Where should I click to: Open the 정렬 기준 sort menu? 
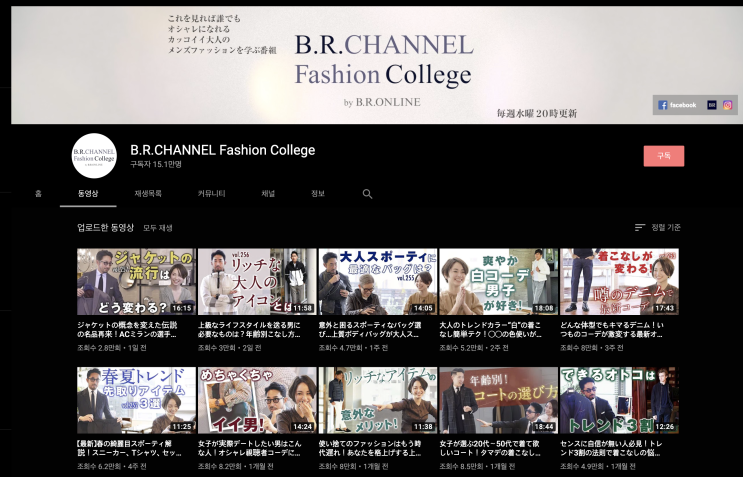click(x=658, y=227)
